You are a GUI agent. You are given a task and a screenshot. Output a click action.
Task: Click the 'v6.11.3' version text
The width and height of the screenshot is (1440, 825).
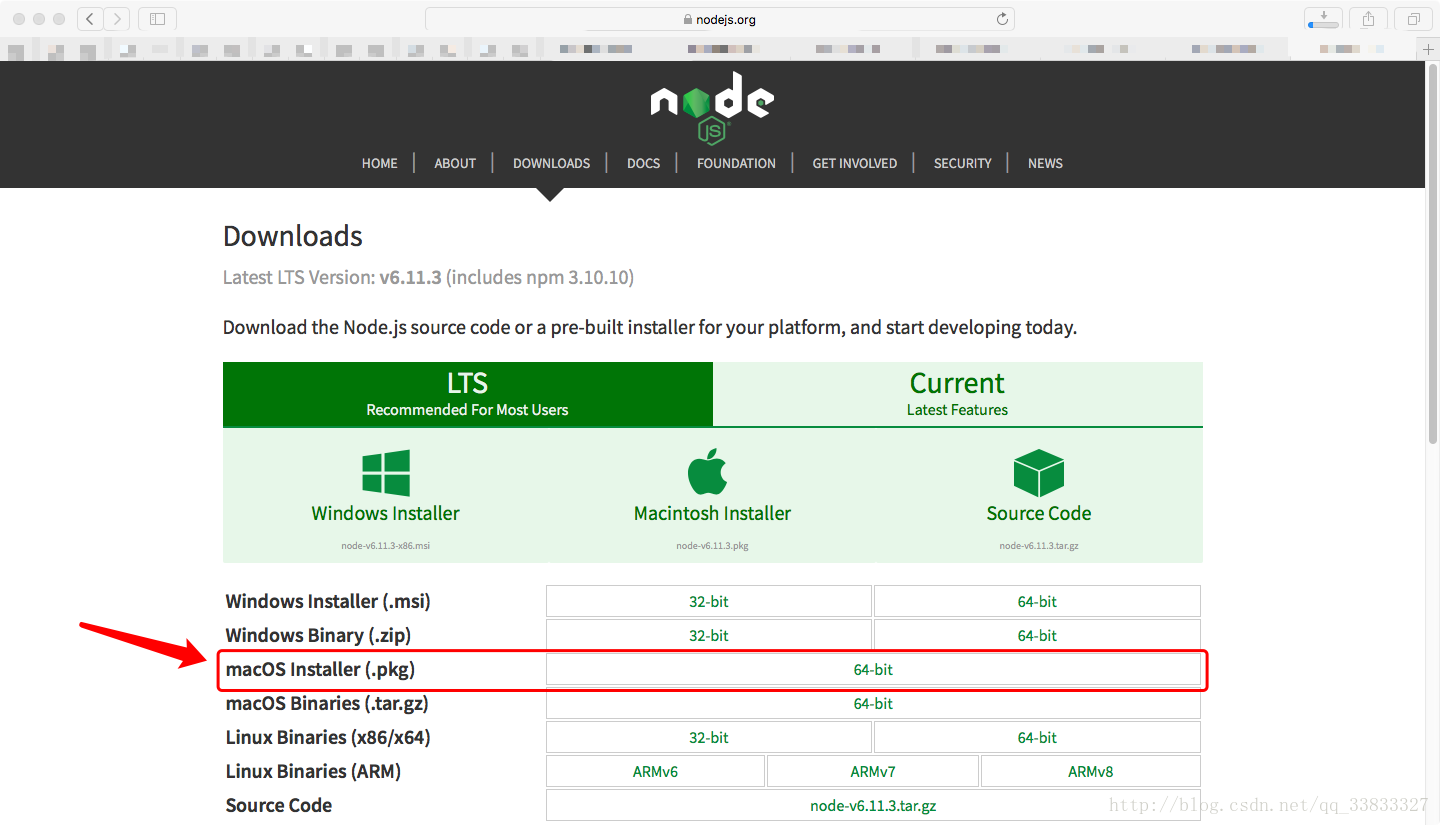410,277
